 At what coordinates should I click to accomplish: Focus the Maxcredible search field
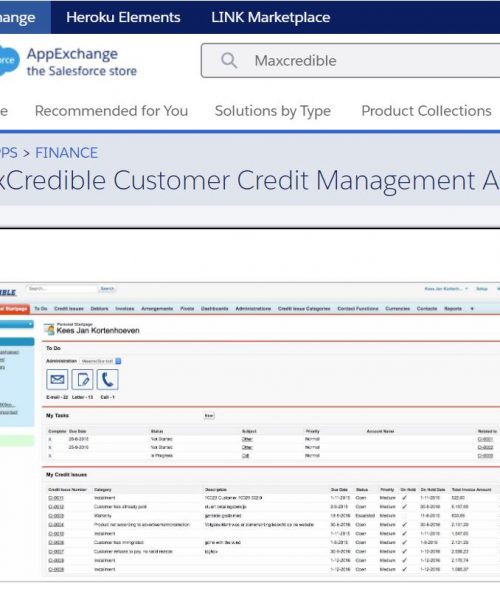pyautogui.click(x=350, y=60)
